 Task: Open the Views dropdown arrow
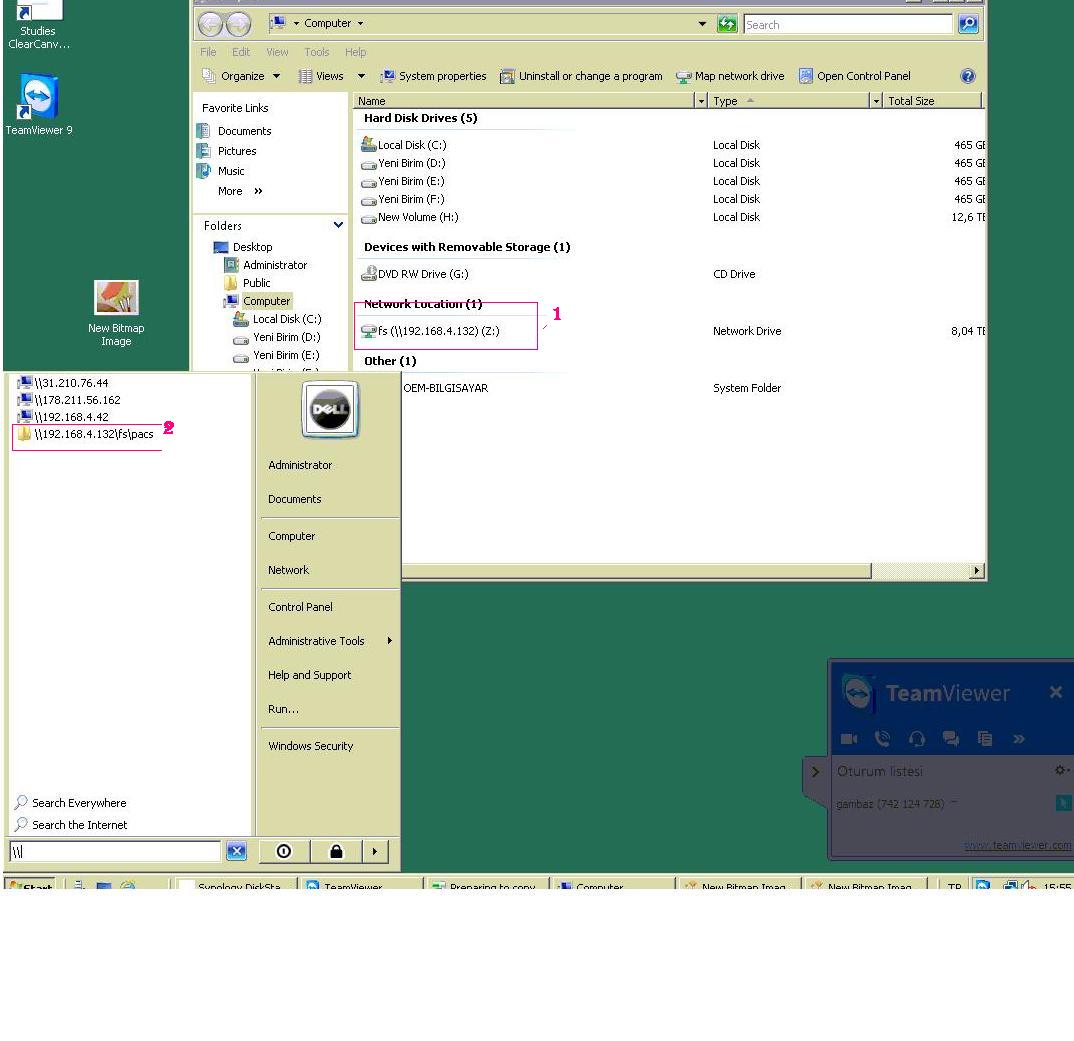361,76
